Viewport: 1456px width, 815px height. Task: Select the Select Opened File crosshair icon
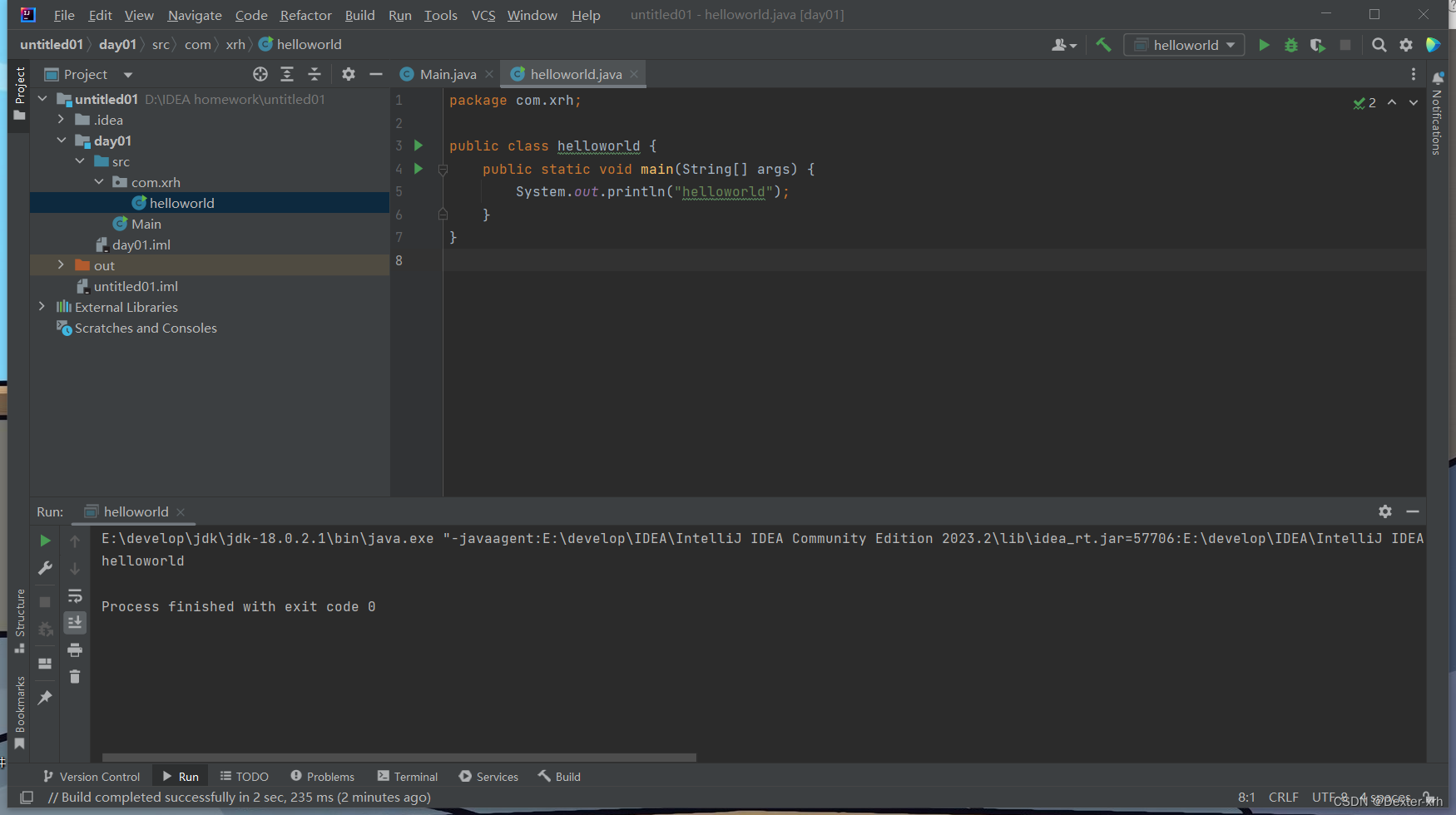(260, 74)
